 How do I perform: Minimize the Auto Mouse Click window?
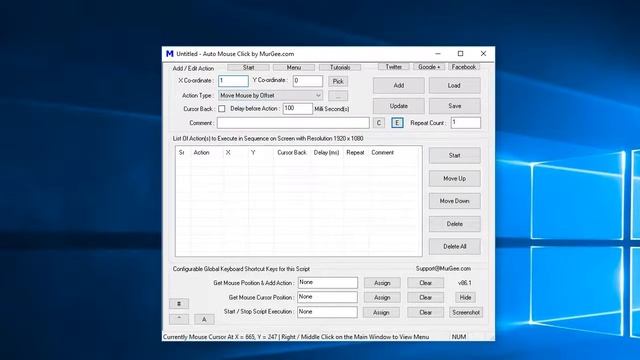(x=438, y=54)
